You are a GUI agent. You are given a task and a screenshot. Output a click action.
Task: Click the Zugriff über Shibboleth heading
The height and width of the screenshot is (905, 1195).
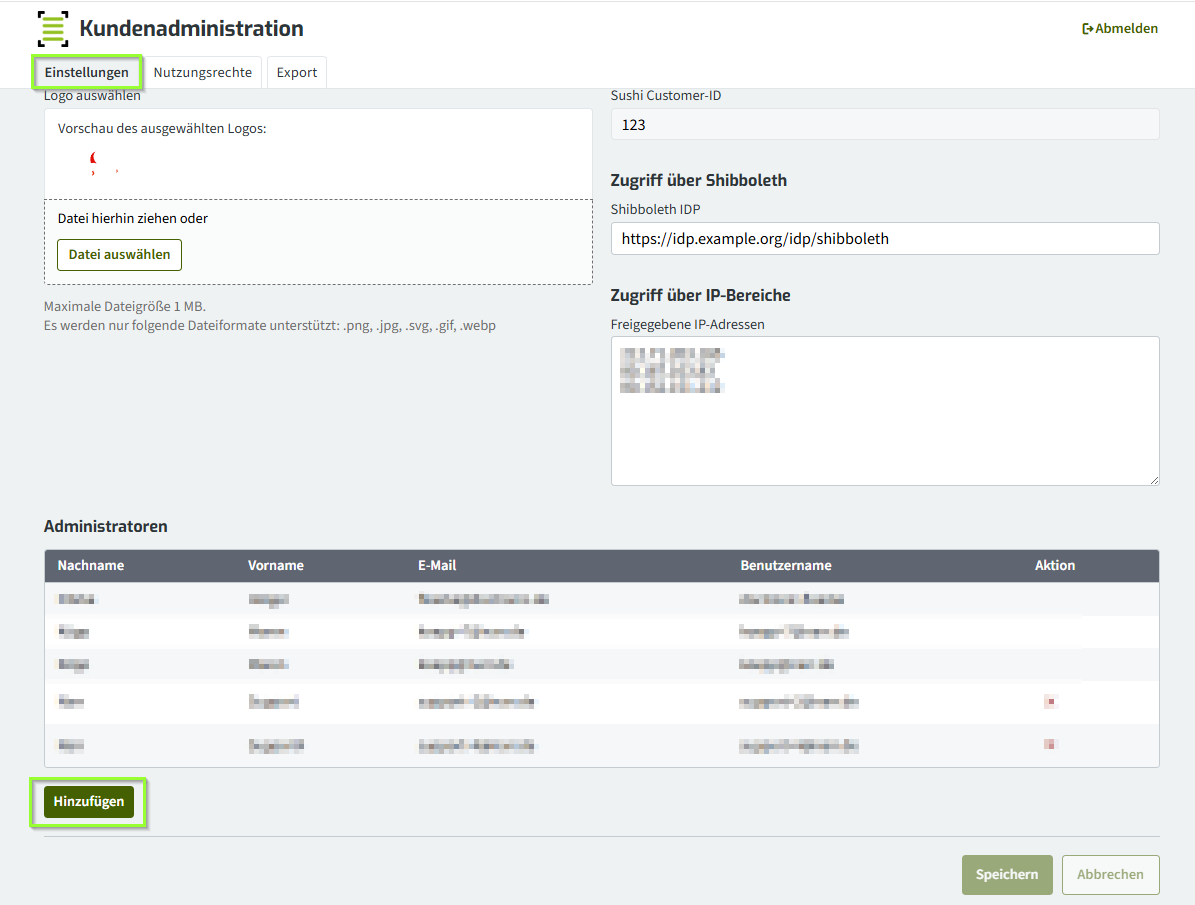pos(699,181)
